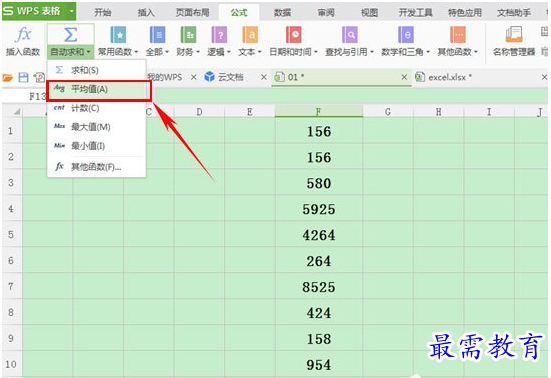Switch to the 审阅 ribbon tab

tap(326, 13)
